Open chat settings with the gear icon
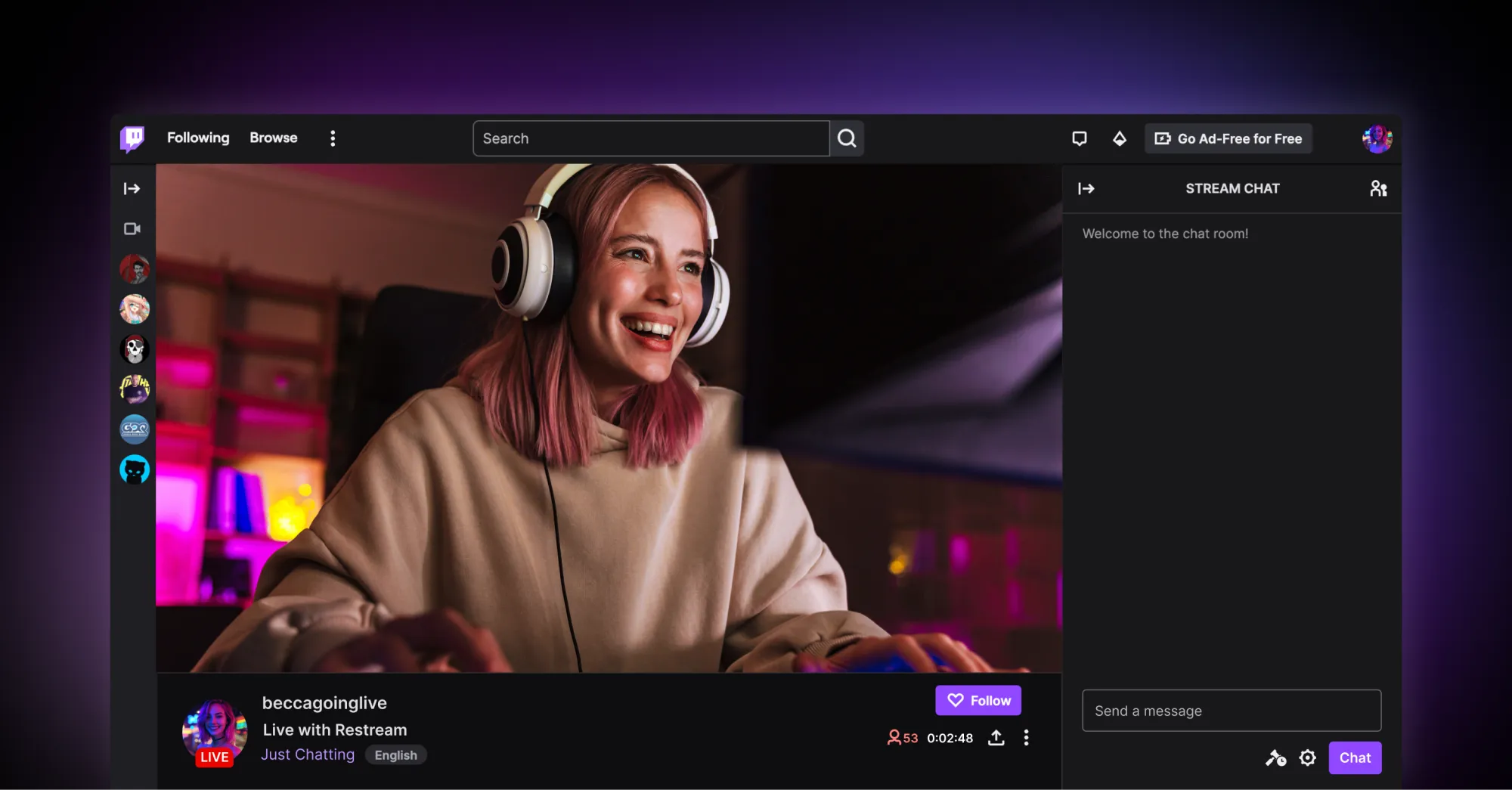This screenshot has width=1512, height=790. [x=1307, y=757]
